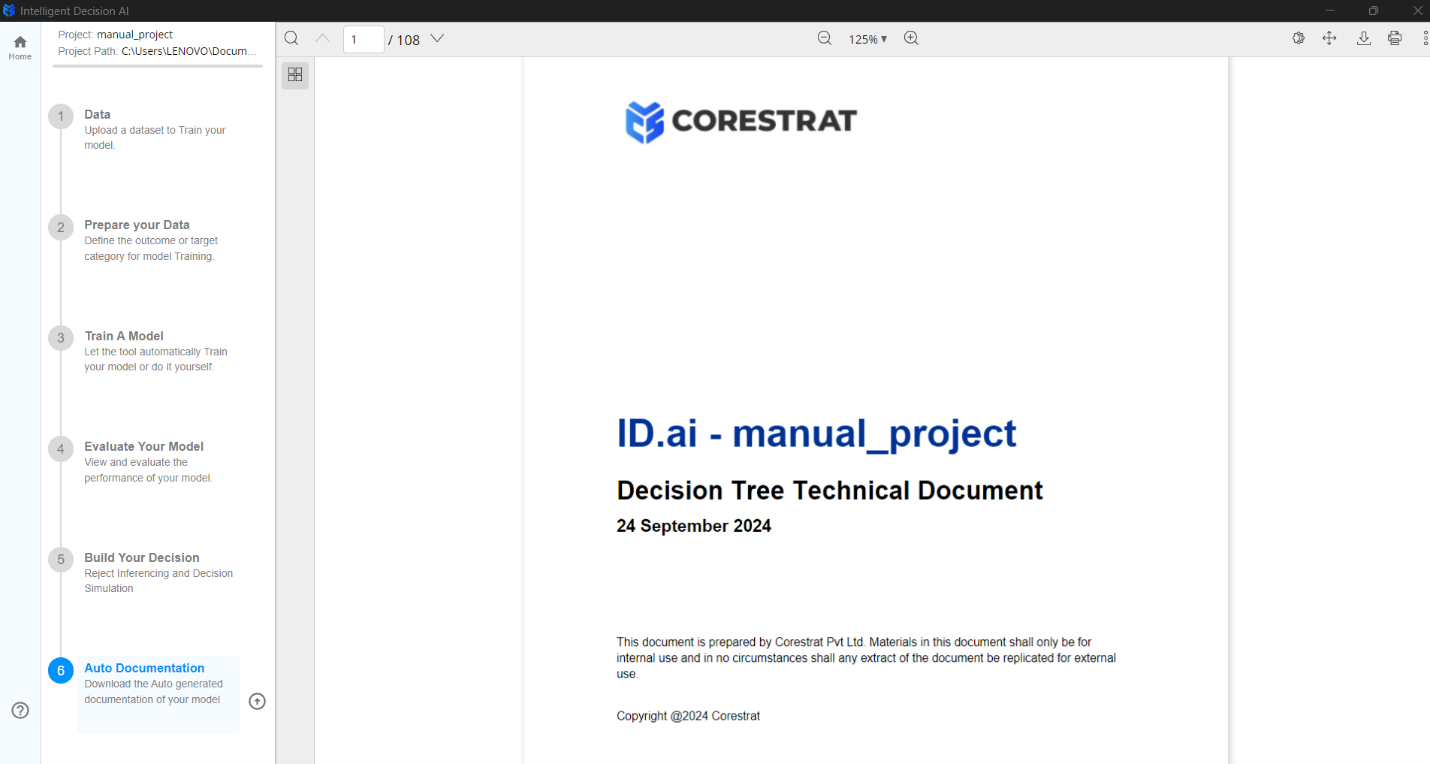
Task: Minimize the application window
Action: [1329, 10]
